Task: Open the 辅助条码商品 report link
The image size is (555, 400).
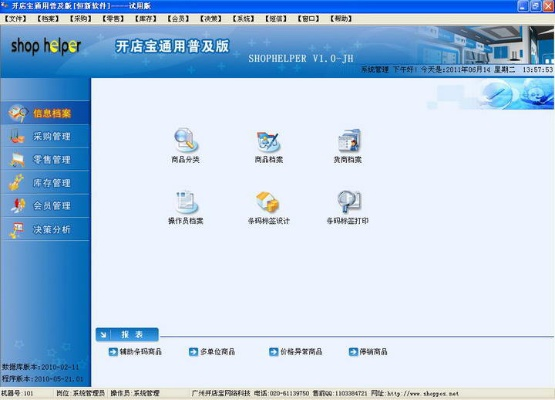Action: click(x=141, y=352)
